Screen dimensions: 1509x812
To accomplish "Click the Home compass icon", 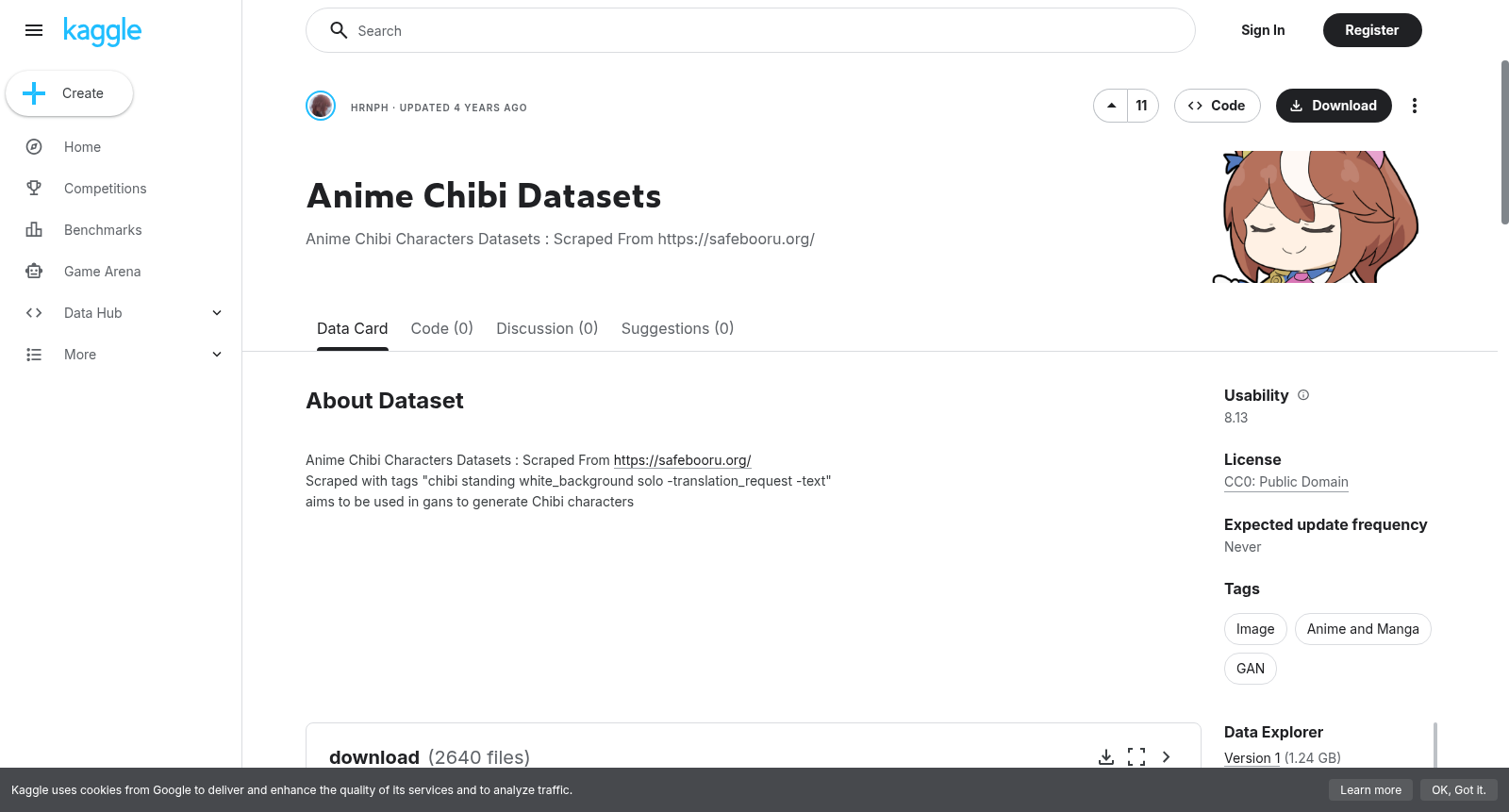I will coord(34,147).
